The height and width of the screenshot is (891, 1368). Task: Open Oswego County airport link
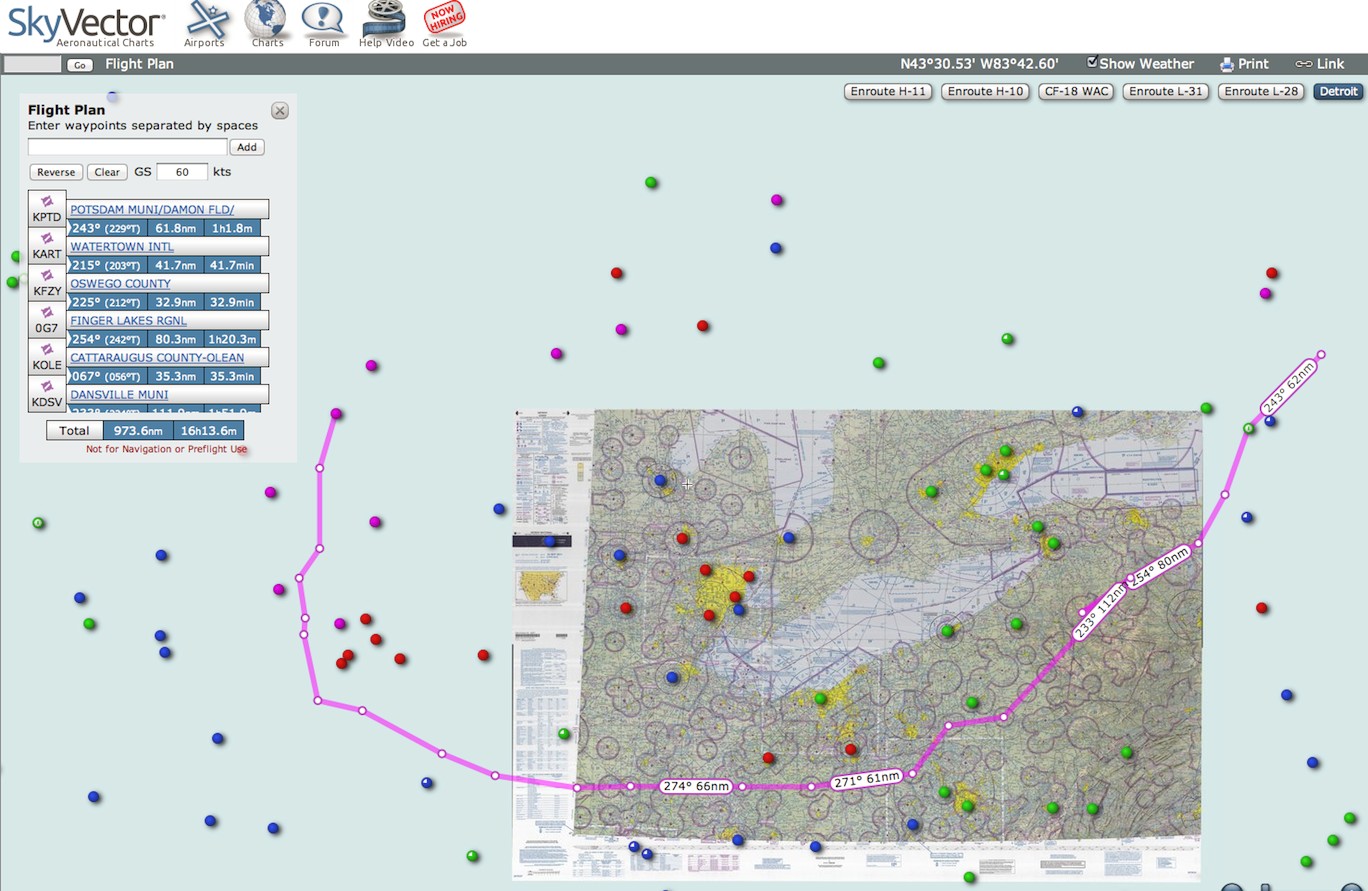pos(120,283)
